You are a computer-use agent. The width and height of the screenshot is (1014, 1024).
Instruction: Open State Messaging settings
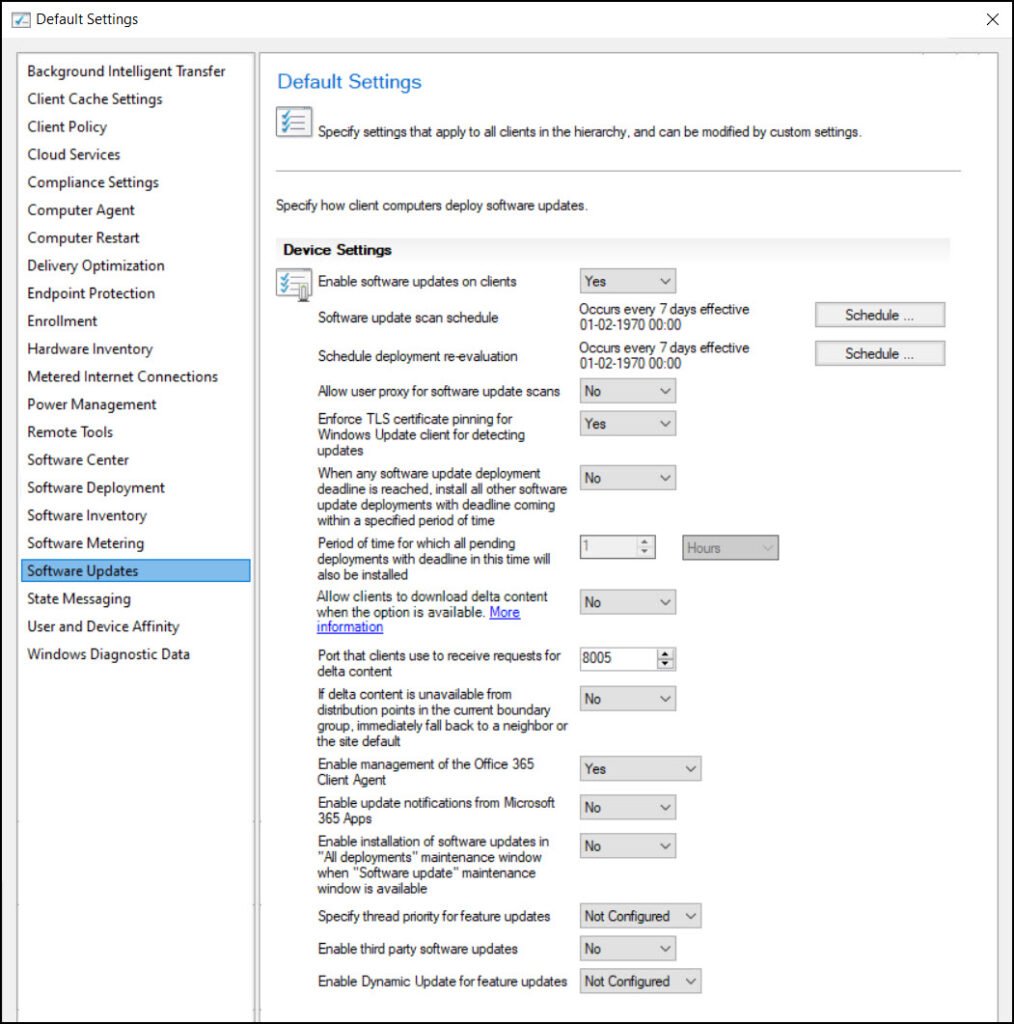tap(79, 599)
